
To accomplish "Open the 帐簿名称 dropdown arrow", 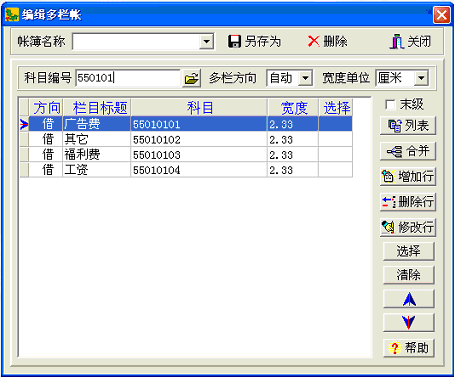I will pyautogui.click(x=207, y=42).
